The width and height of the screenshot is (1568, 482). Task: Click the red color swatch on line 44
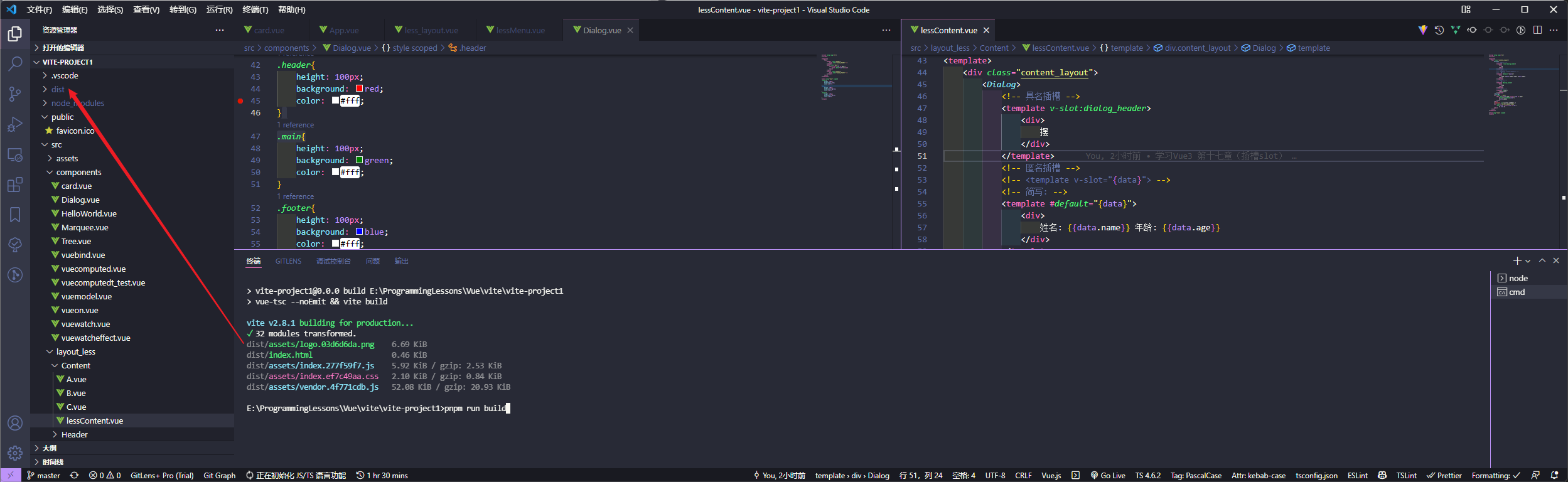(359, 88)
